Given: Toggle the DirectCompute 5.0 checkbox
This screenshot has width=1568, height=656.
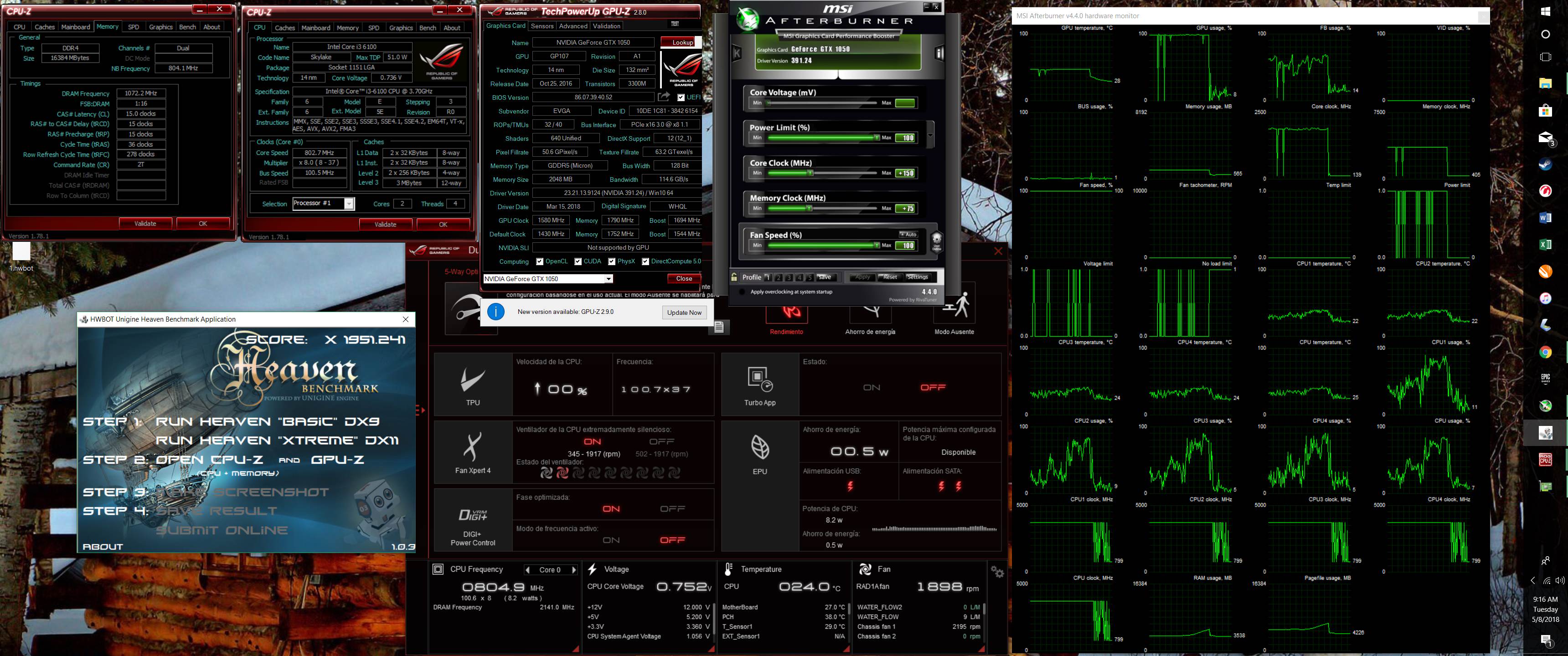Looking at the screenshot, I should click(x=645, y=261).
